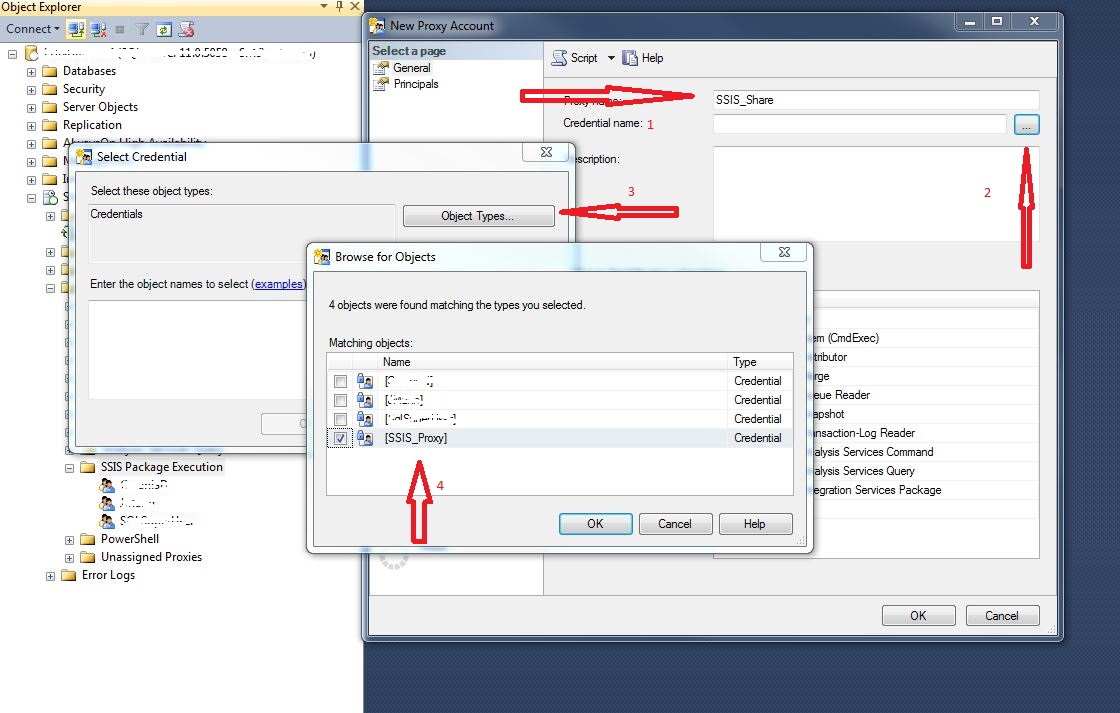Open the Principals page in New Proxy Account
This screenshot has height=713, width=1120.
click(416, 84)
